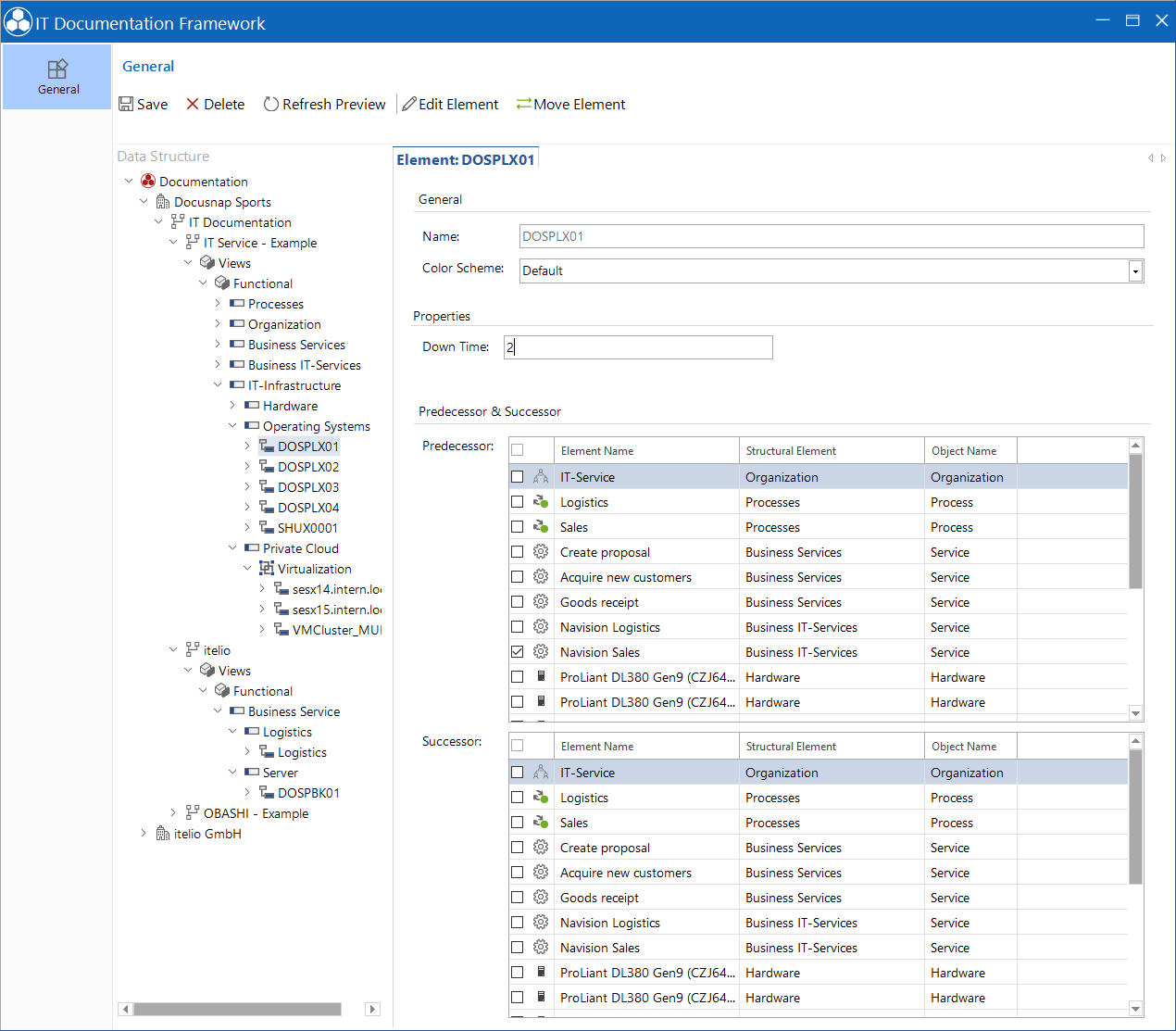Screen dimensions: 1176x1031
Task: Open the Color Scheme dropdown
Action: (1135, 270)
